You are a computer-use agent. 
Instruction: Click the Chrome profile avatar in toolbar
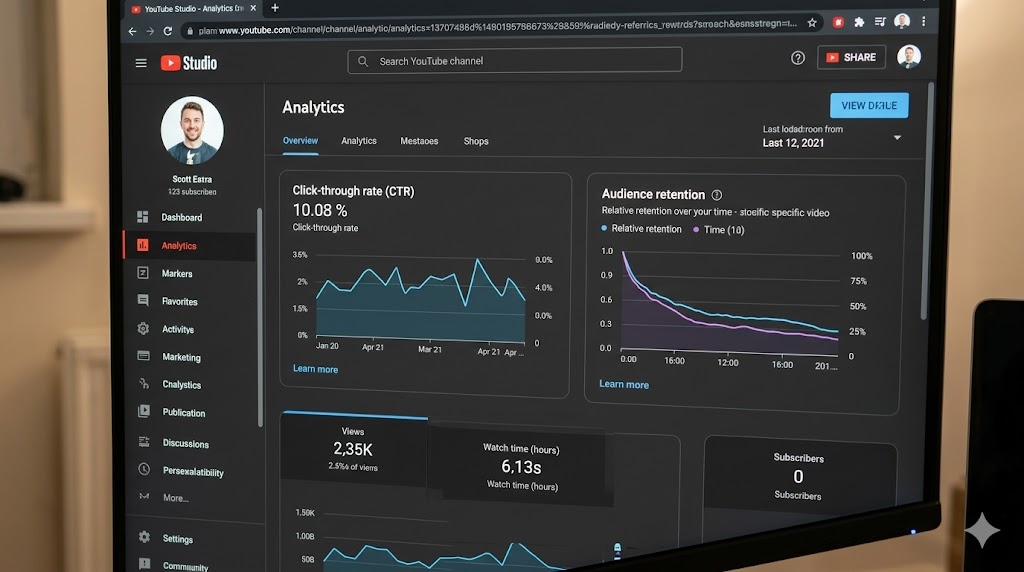(x=902, y=21)
